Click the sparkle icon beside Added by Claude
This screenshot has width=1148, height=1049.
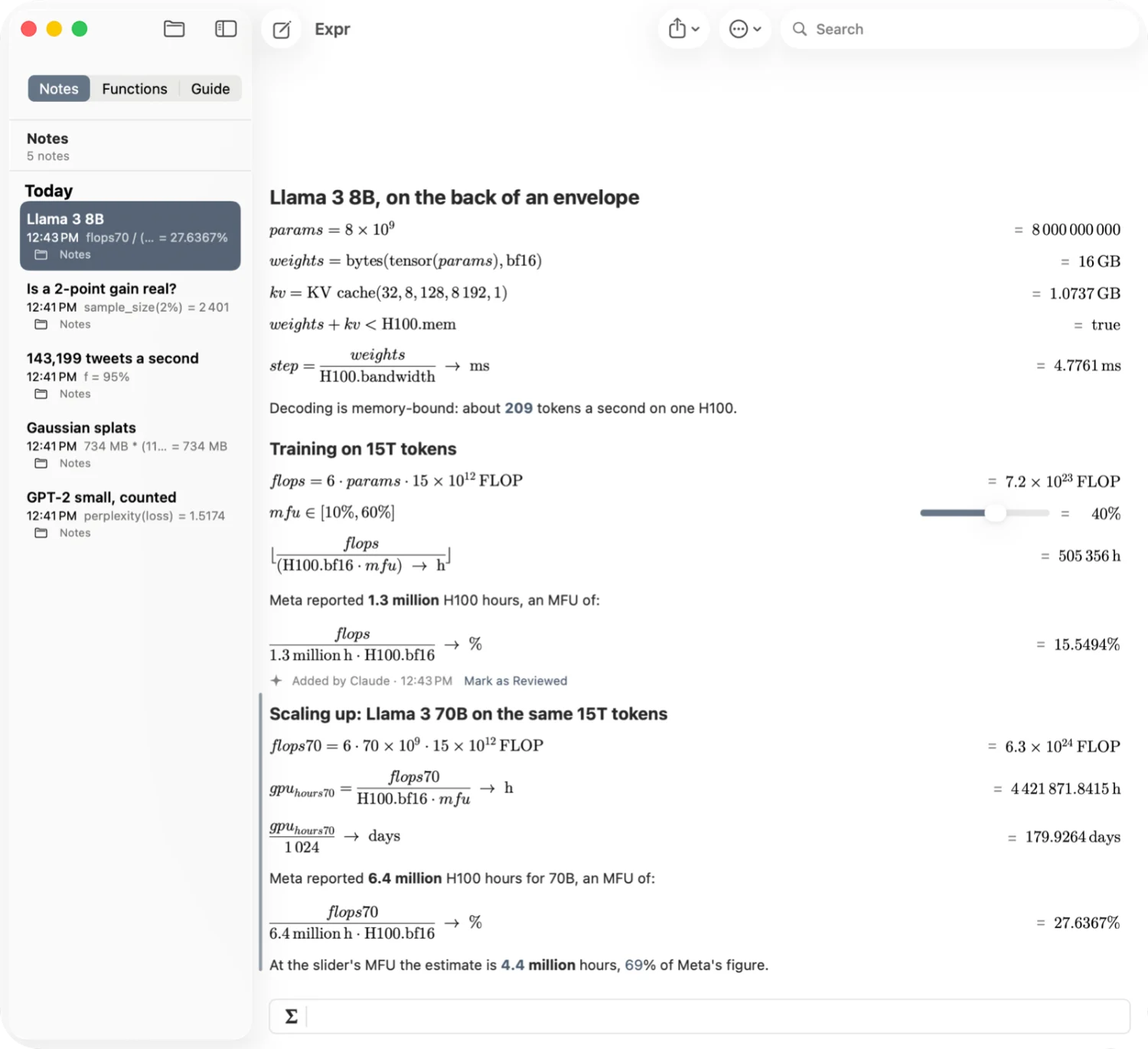[276, 680]
